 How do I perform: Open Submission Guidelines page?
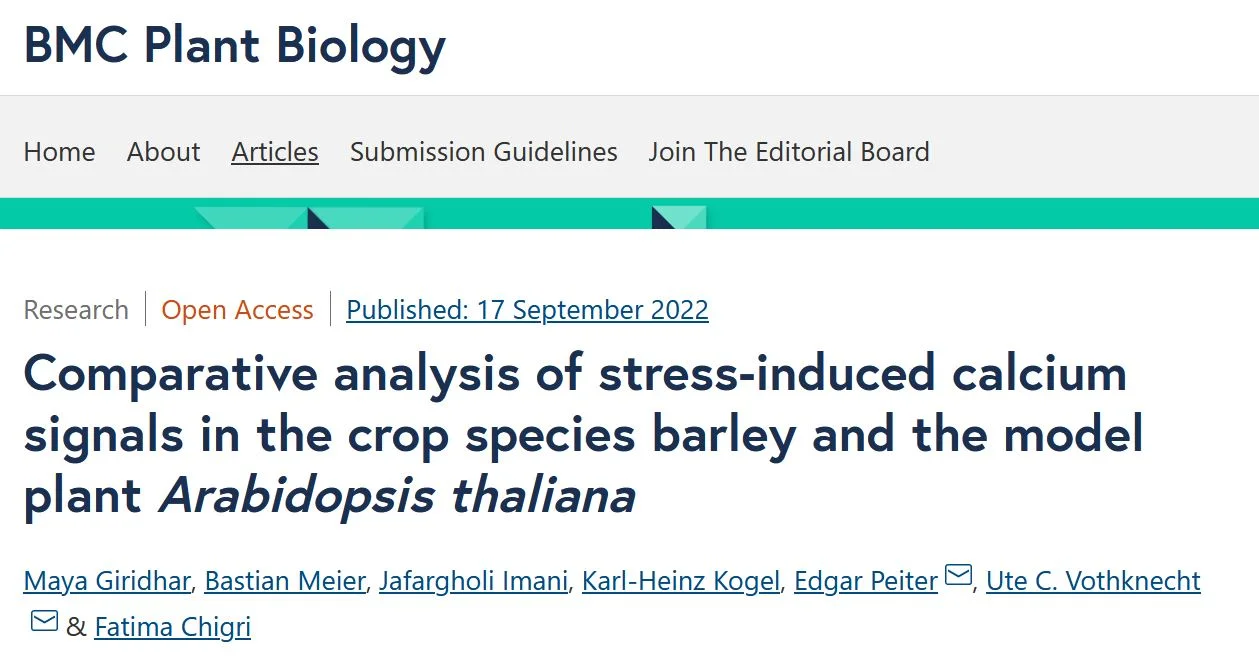pyautogui.click(x=483, y=152)
